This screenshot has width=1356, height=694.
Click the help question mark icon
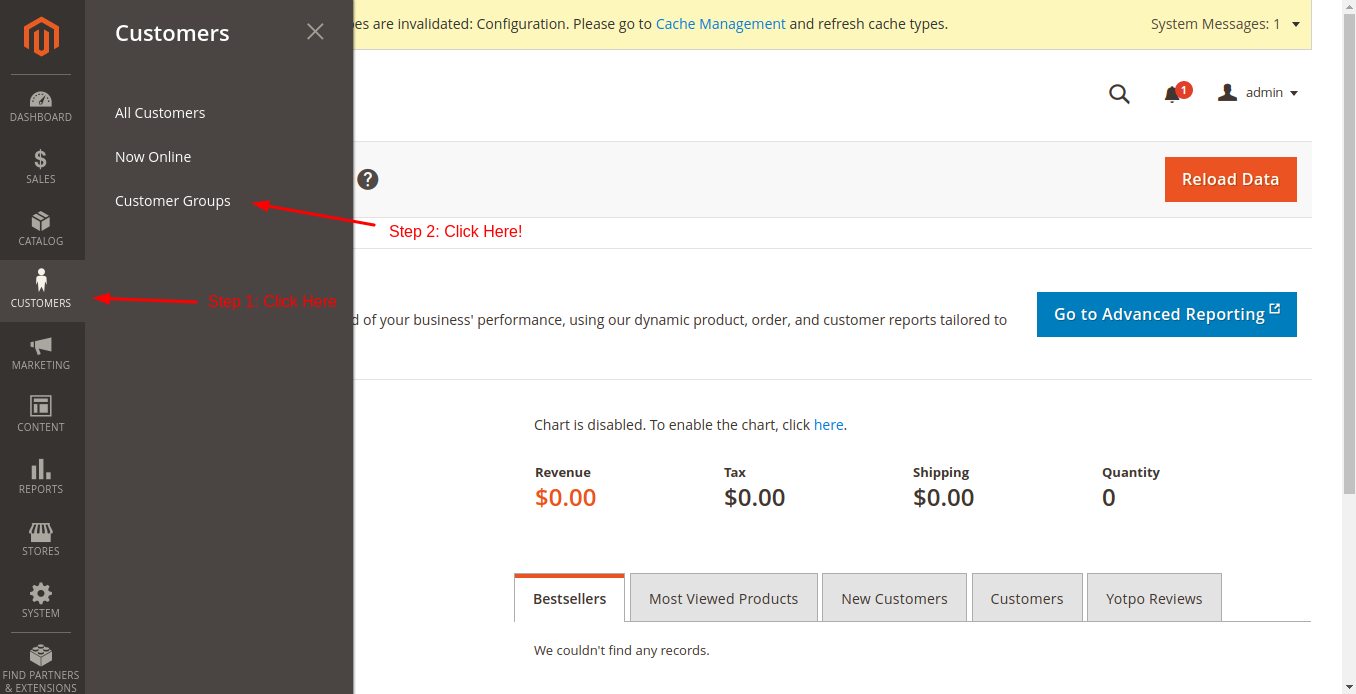pos(368,180)
